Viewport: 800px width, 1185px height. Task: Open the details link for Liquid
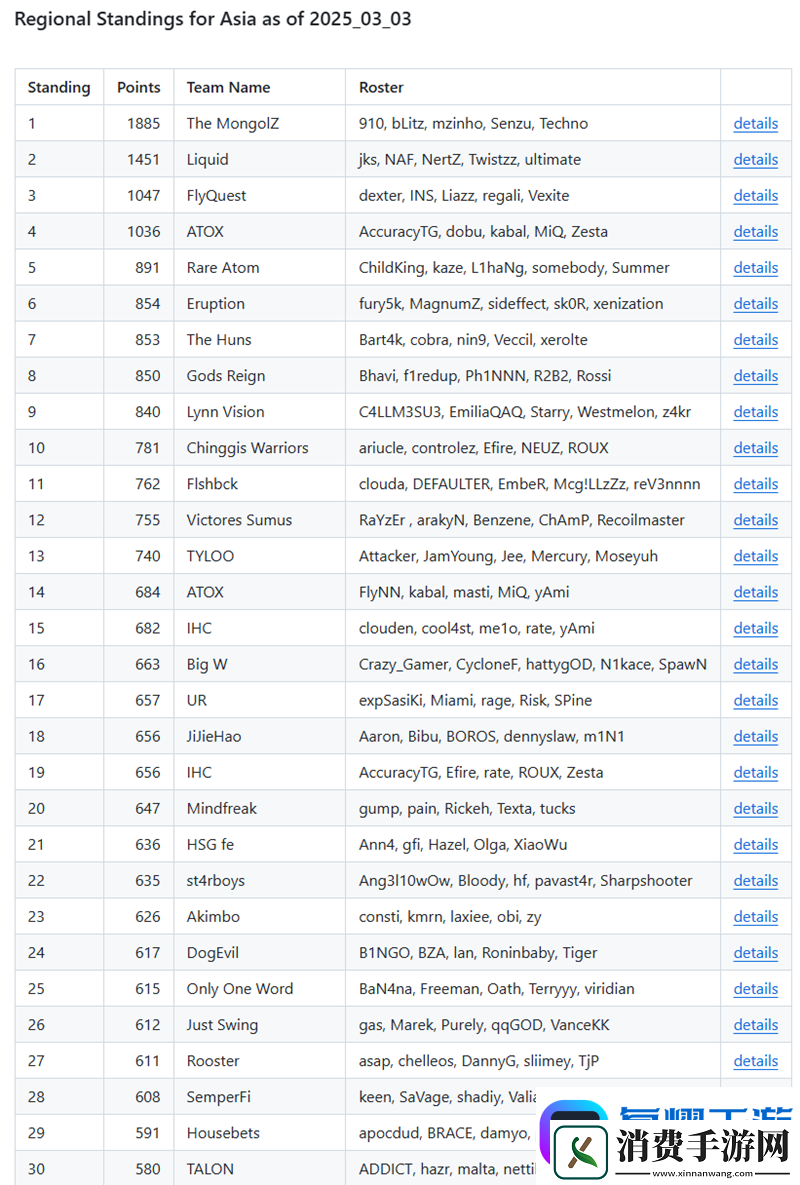pos(755,159)
